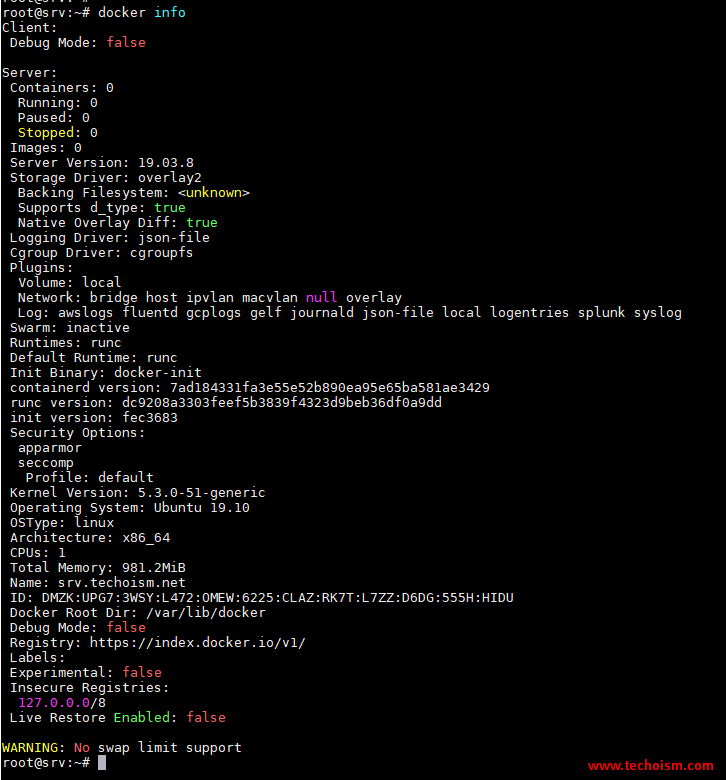The image size is (726, 780).
Task: Click 'Swarm: inactive' line
Action: (x=70, y=327)
